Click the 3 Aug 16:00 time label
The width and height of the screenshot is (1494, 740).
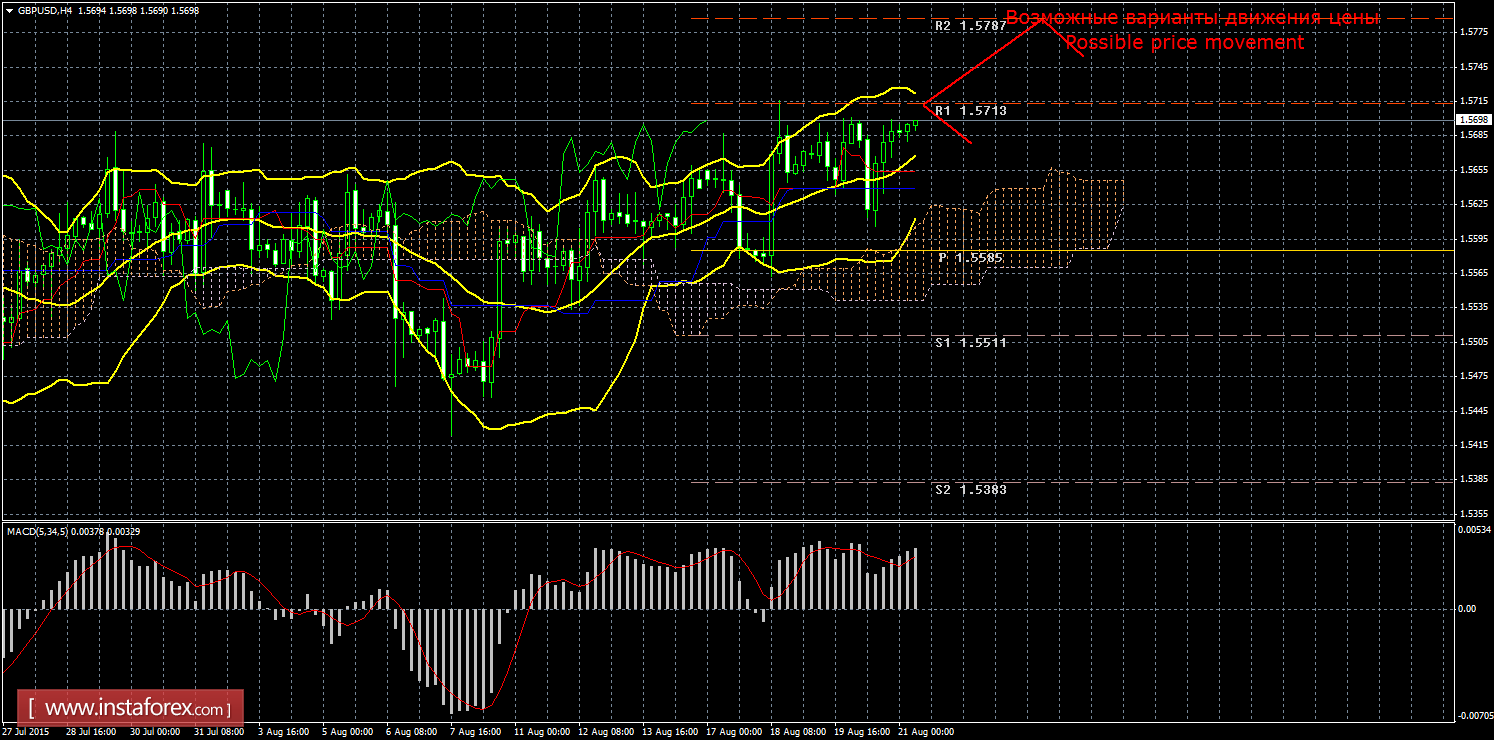coord(283,732)
